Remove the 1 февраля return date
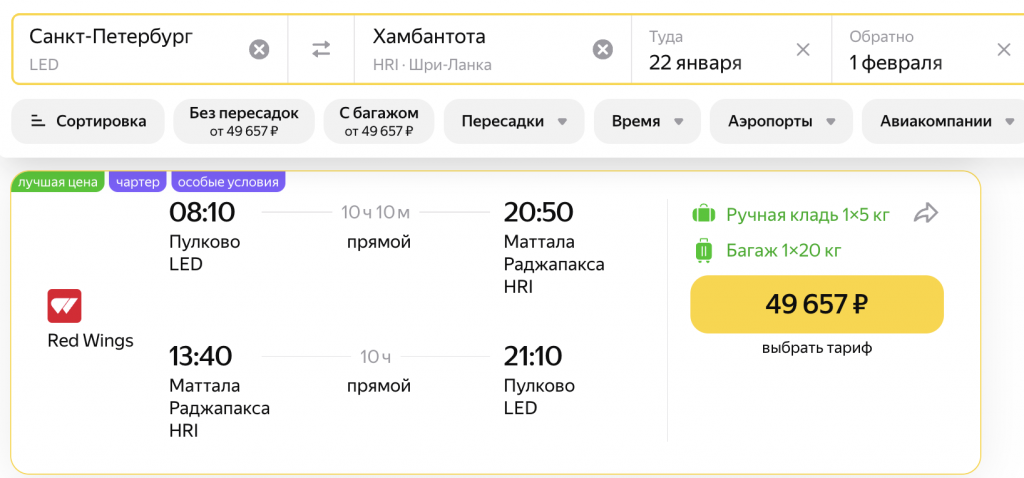The image size is (1024, 478). [x=1004, y=49]
